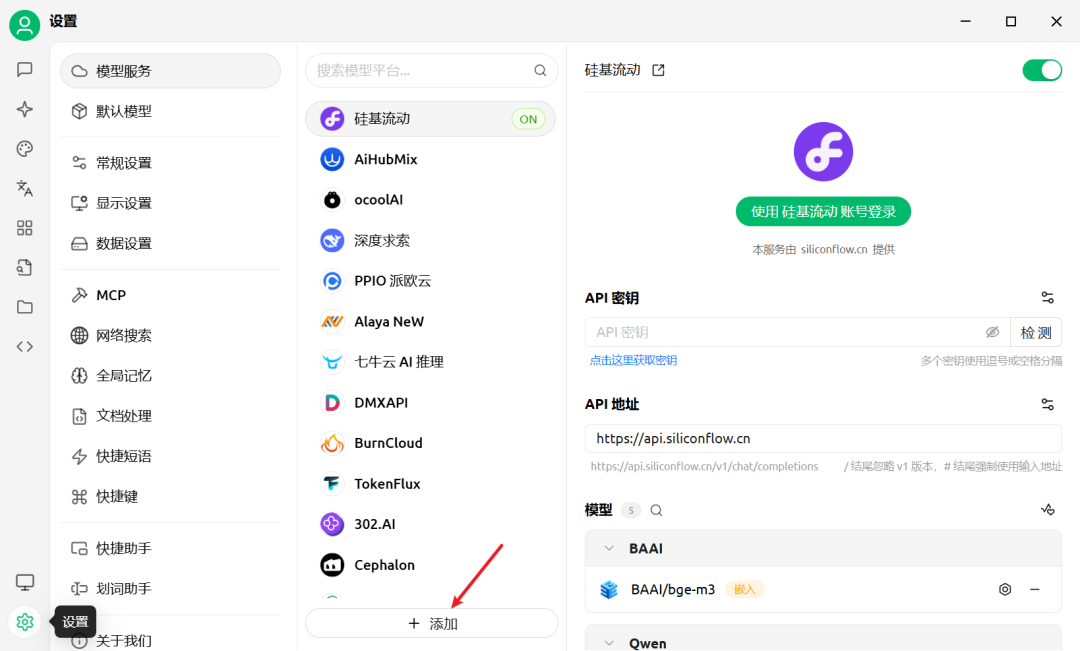Screen dimensions: 1080x651
Task: Open 网络搜索 menu item
Action: click(170, 335)
